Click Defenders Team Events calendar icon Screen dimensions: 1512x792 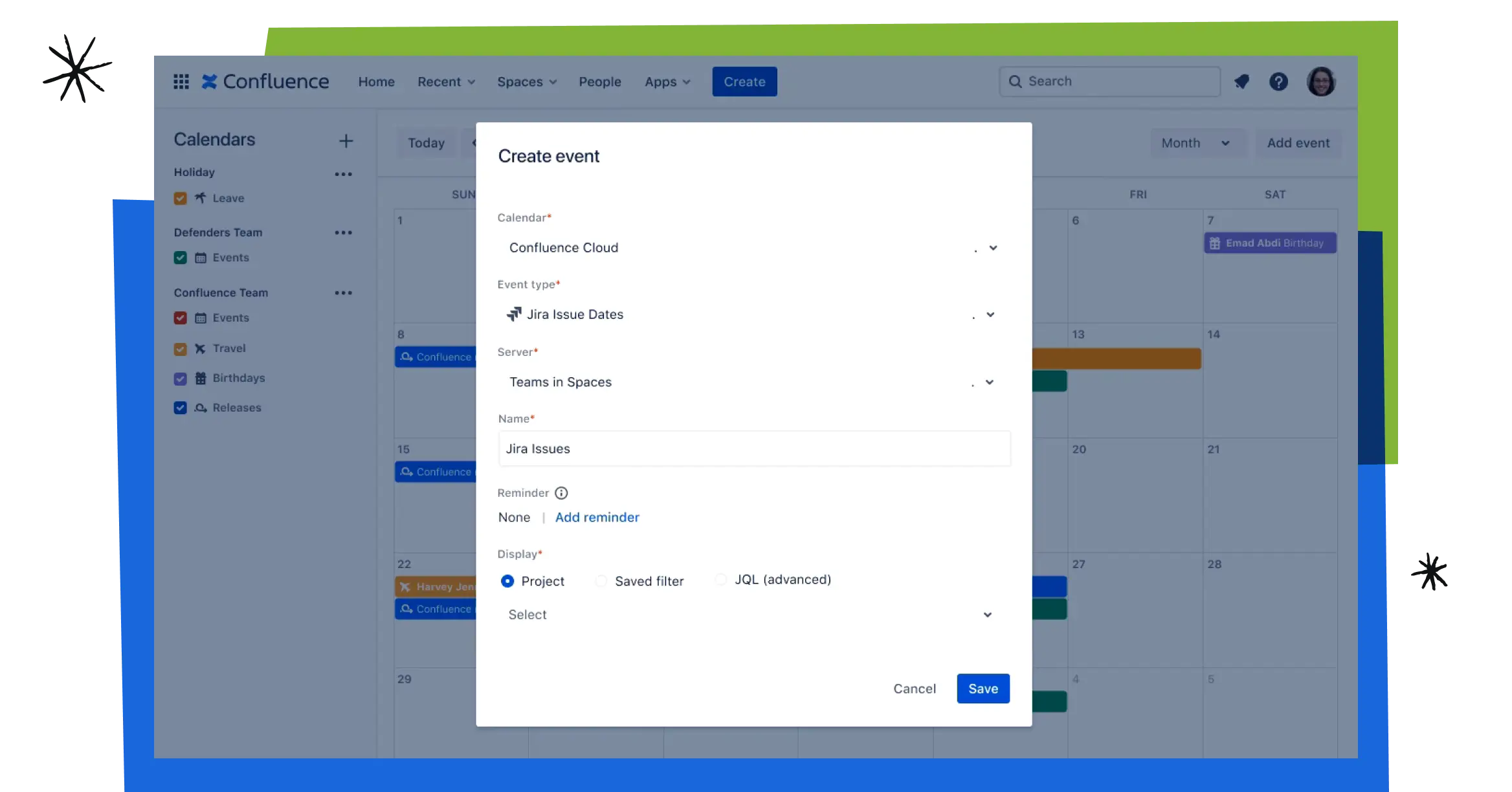(201, 258)
